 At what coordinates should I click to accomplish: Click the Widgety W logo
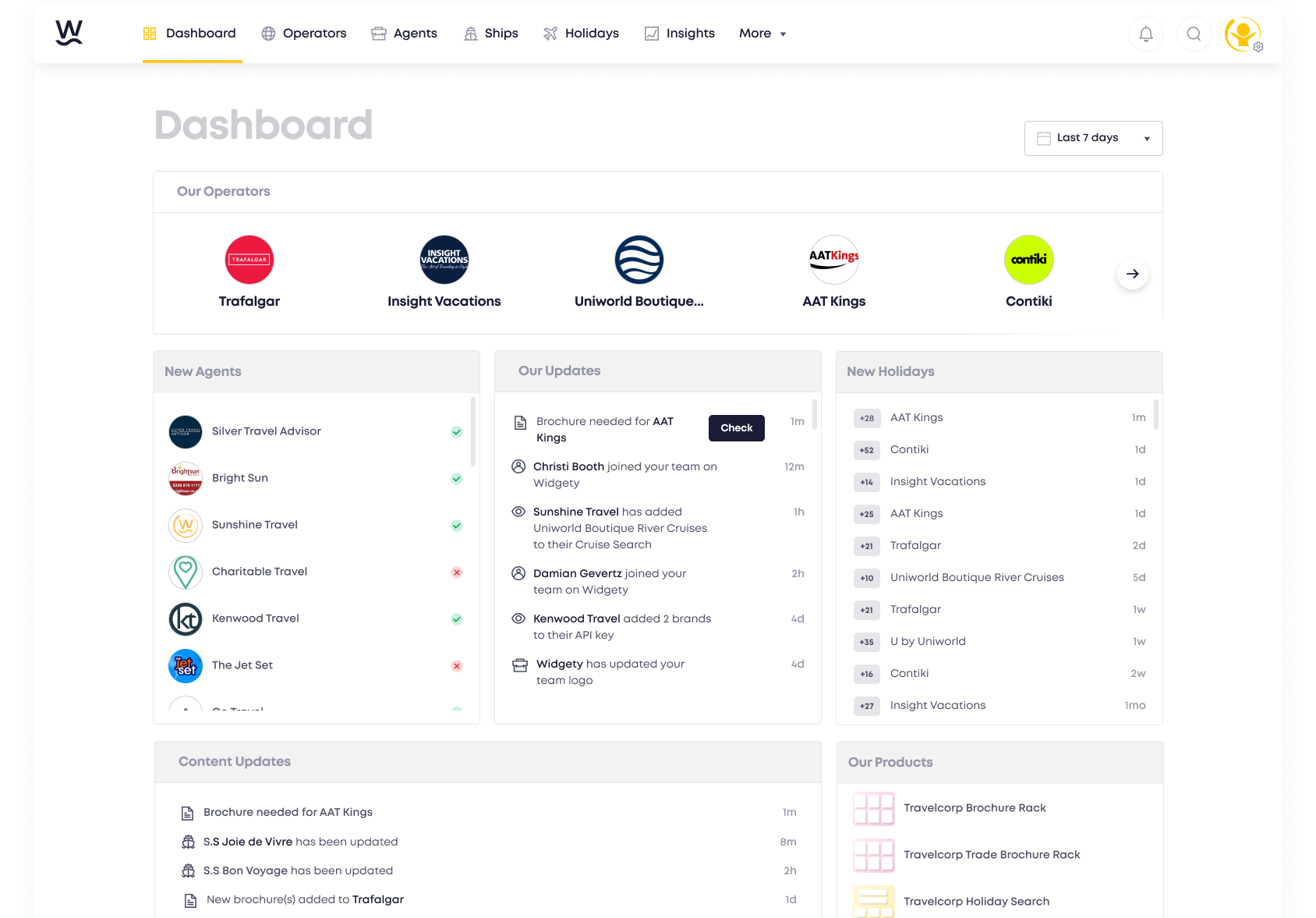(69, 33)
